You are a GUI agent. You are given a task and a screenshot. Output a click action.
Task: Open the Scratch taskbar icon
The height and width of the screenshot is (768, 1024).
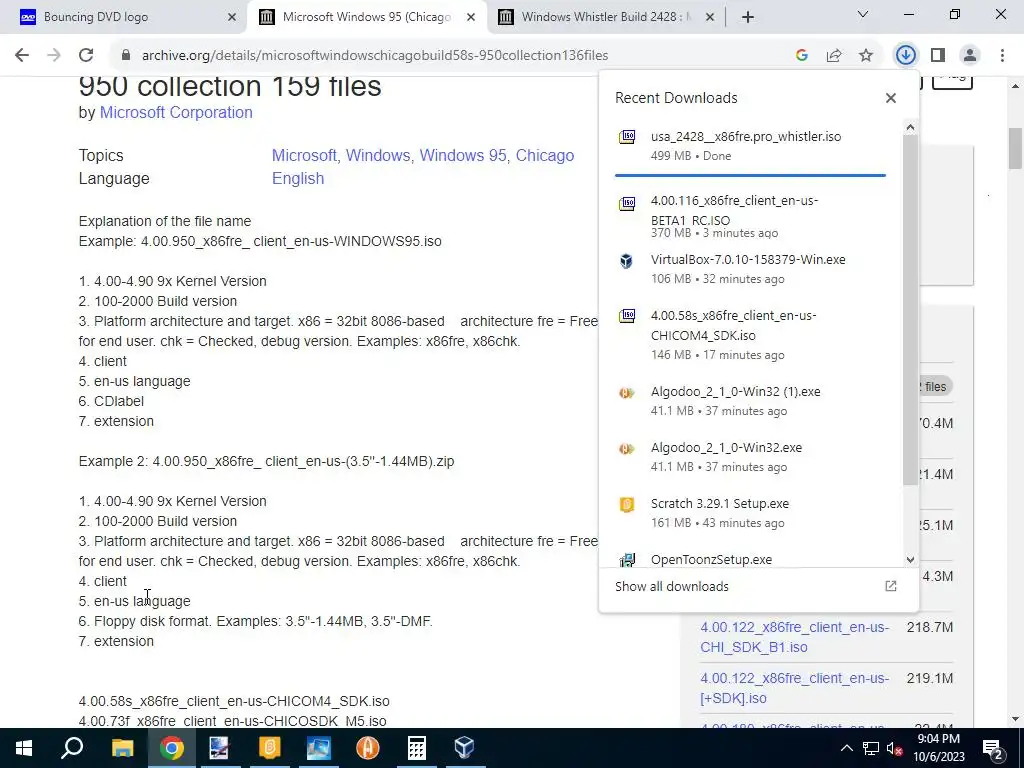270,748
